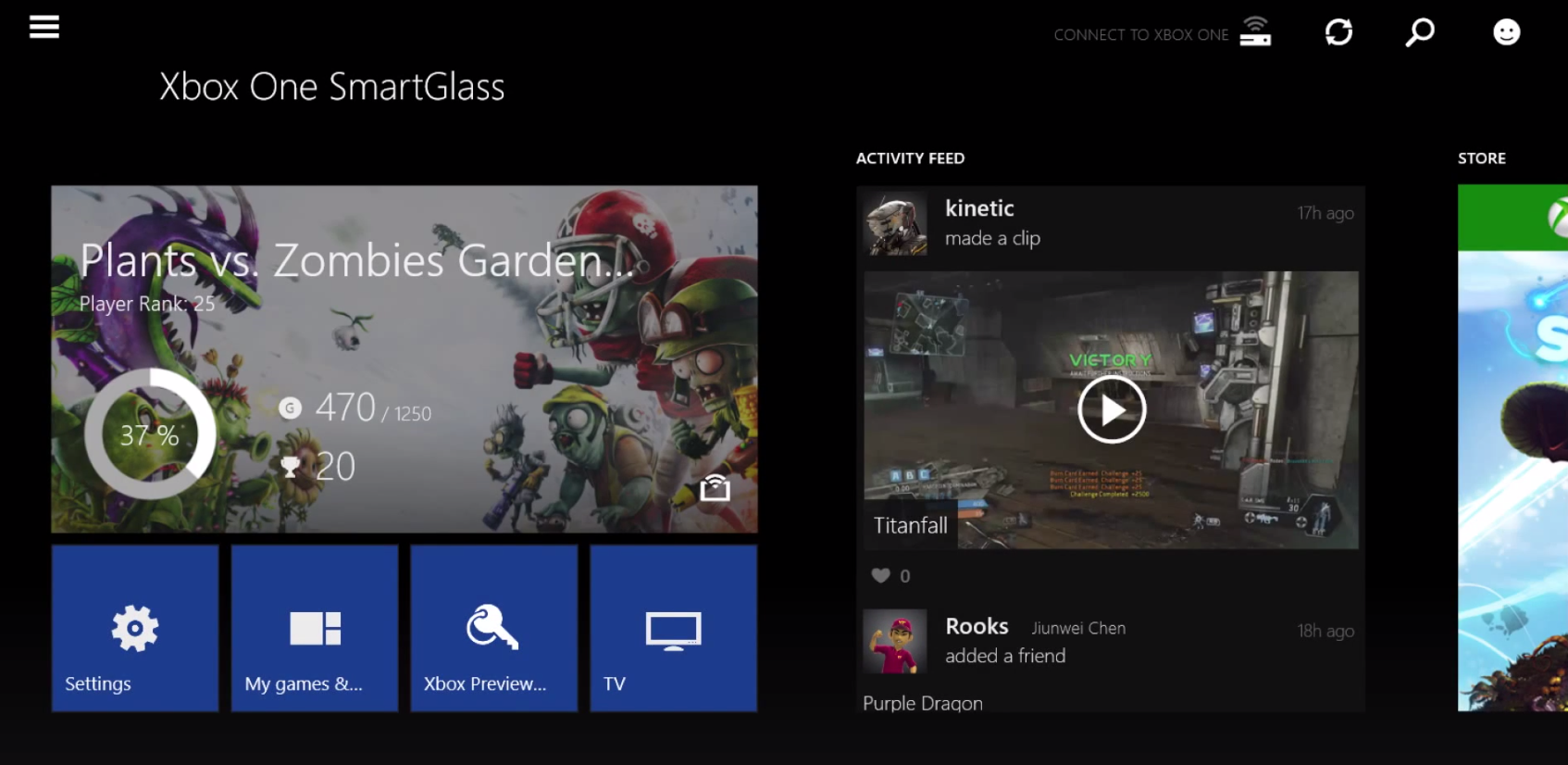Open the Xbox Preview tile
This screenshot has height=765, width=1568.
(x=494, y=628)
